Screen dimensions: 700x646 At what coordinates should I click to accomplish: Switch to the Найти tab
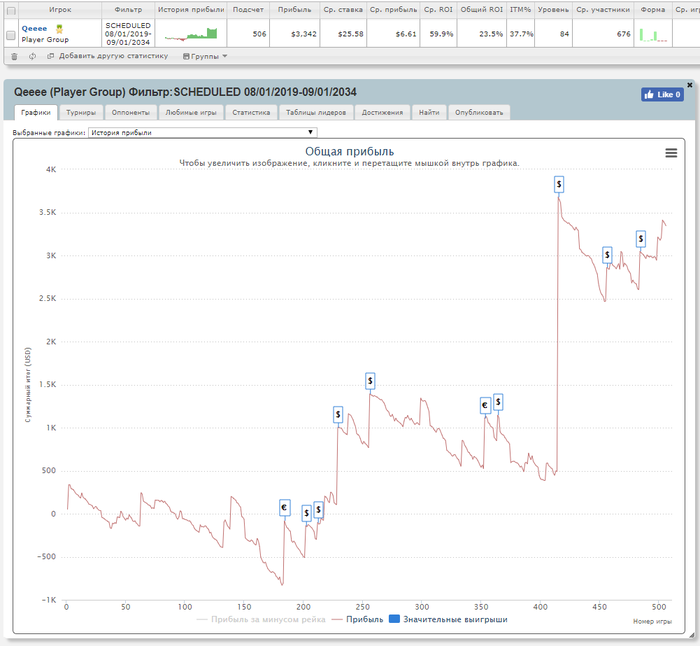tap(429, 113)
